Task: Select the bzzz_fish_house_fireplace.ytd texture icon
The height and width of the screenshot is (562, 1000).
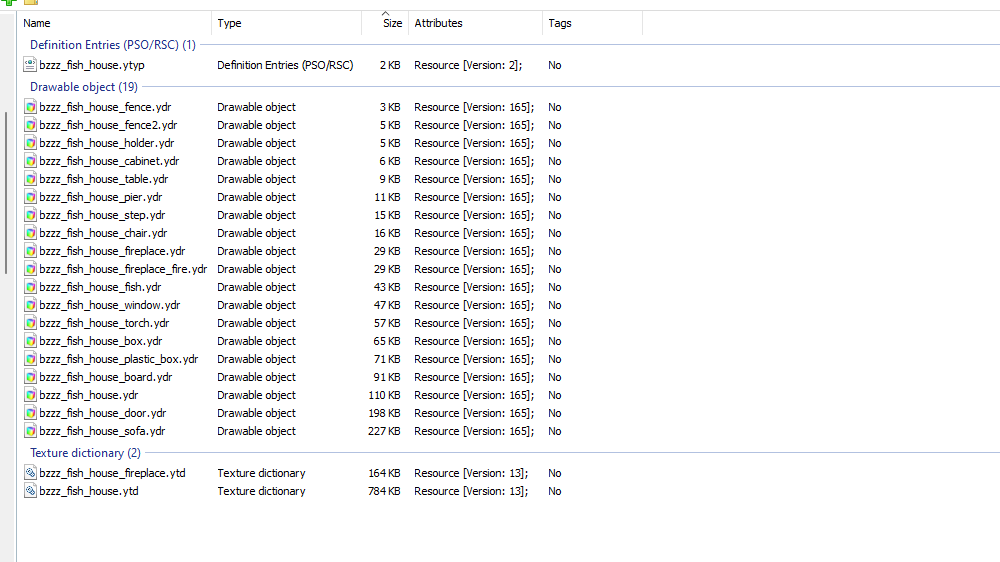Action: tap(30, 473)
